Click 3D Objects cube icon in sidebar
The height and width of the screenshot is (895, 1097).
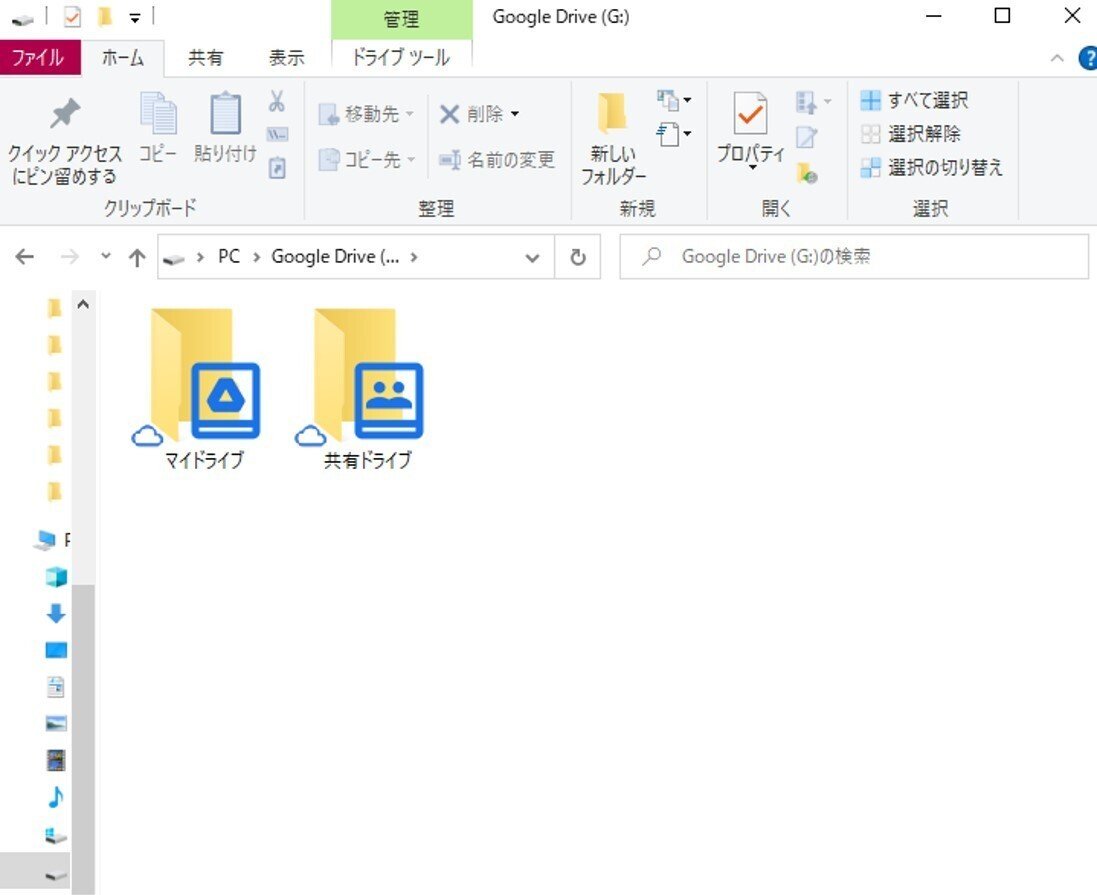(56, 577)
